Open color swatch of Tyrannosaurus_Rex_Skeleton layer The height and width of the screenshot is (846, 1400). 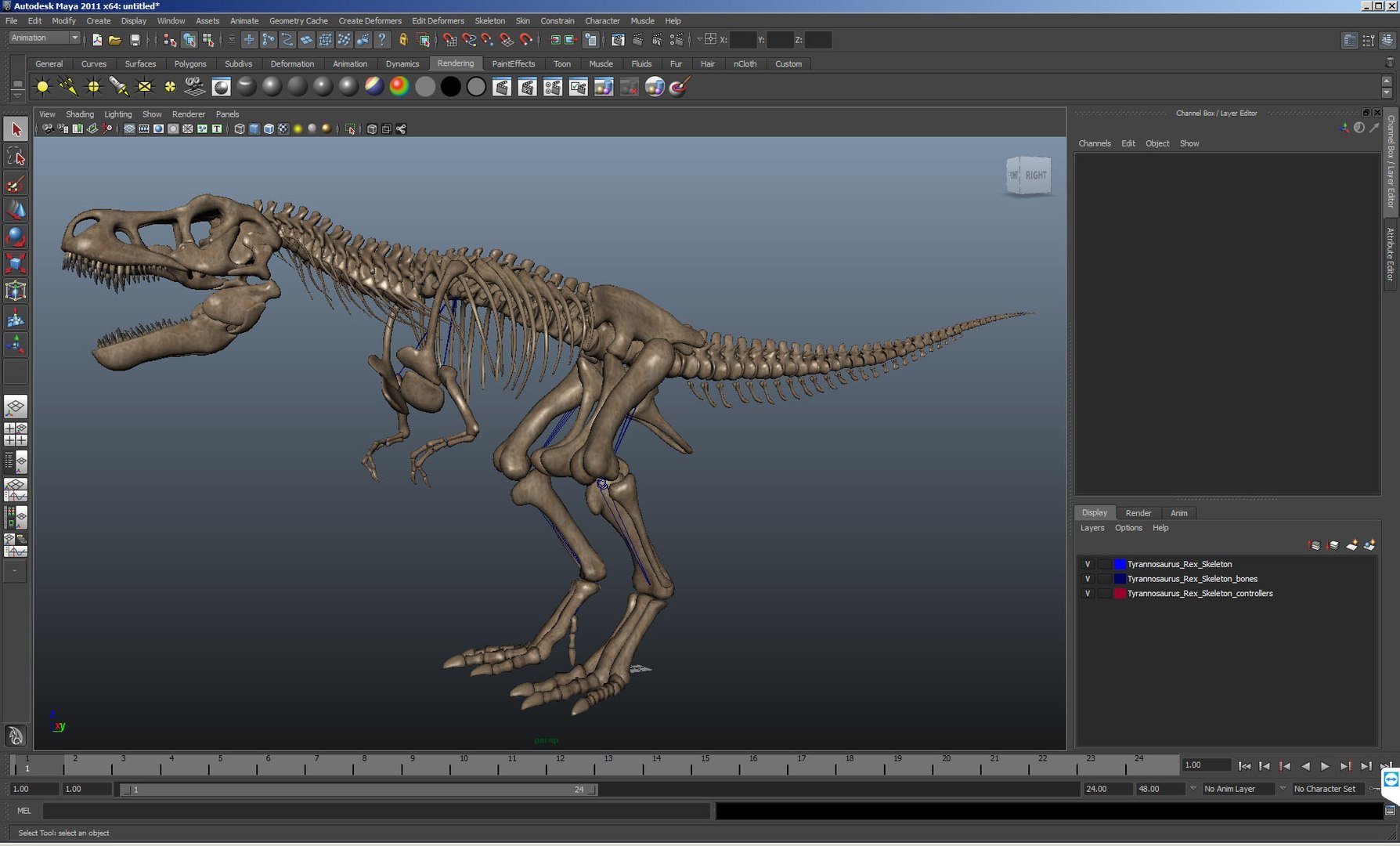click(x=1120, y=564)
